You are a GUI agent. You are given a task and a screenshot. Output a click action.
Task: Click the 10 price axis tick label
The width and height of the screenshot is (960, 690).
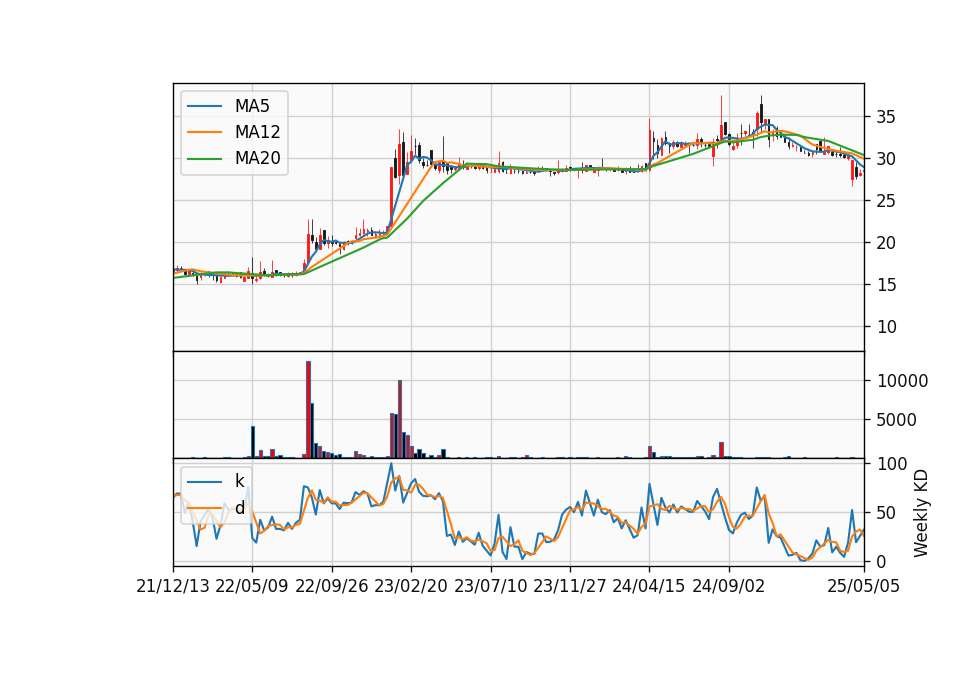pos(886,327)
